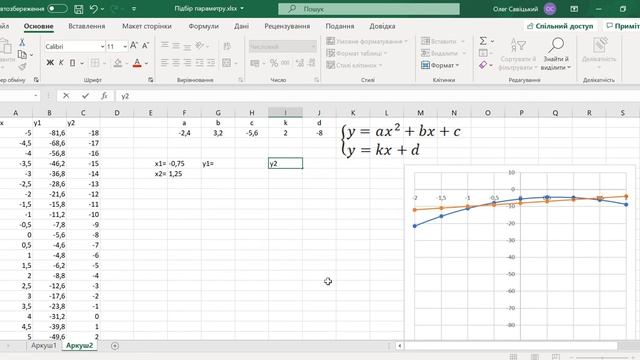Open the Font group dialog launcher
The width and height of the screenshot is (640, 360).
(151, 80)
